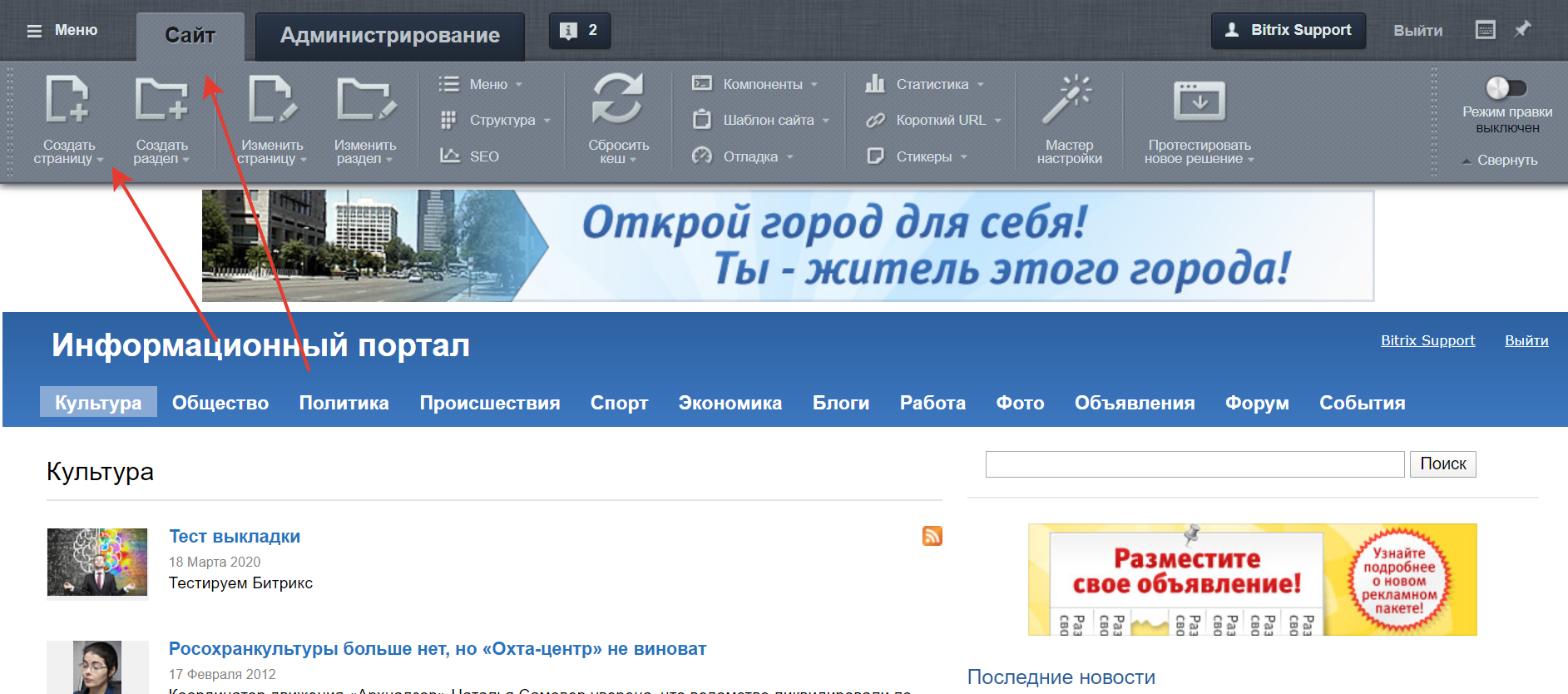The width and height of the screenshot is (1568, 694).
Task: Open the Тест выкладки article link
Action: click(x=235, y=536)
